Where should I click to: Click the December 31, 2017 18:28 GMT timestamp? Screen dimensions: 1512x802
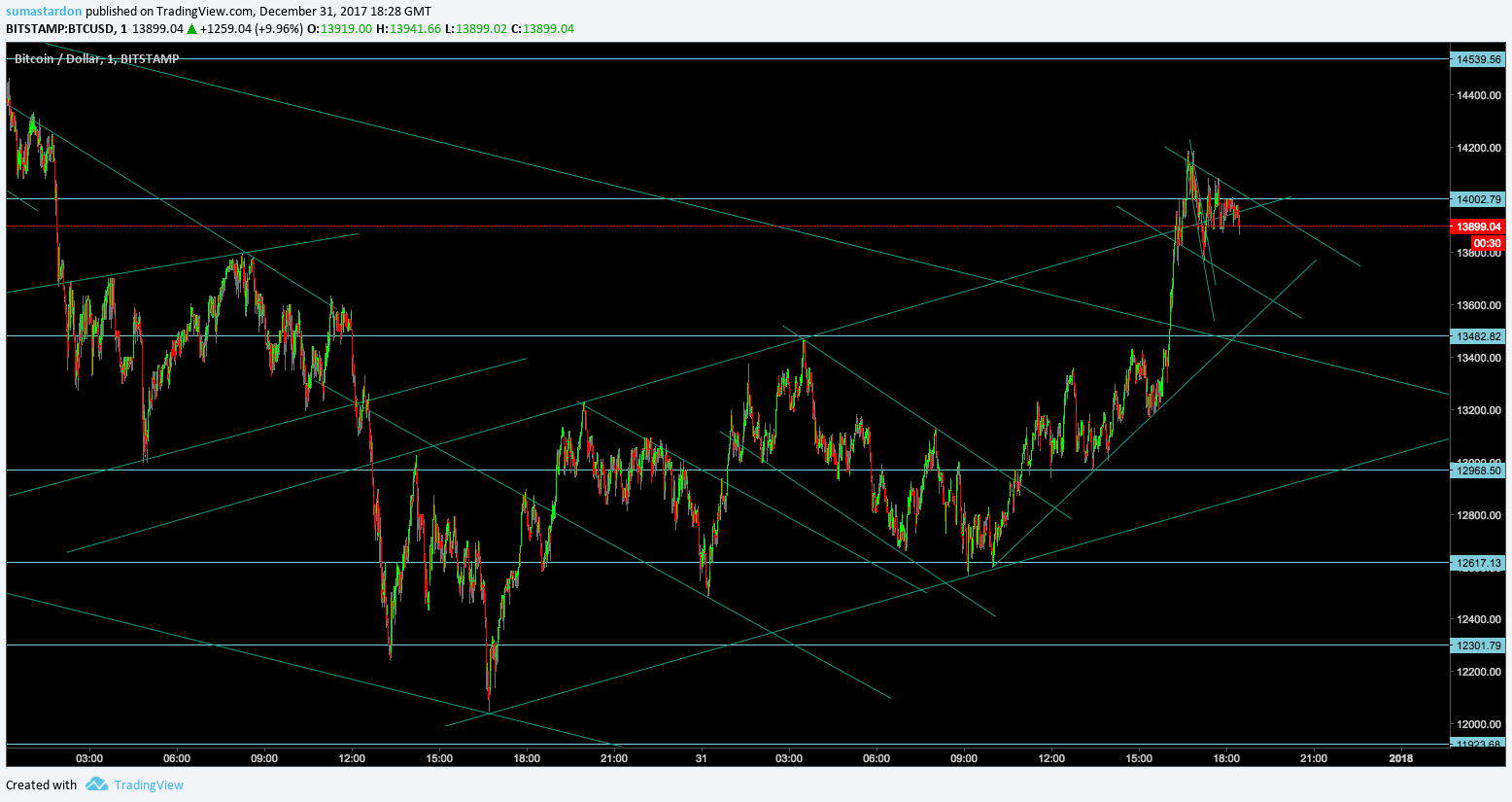pos(345,11)
